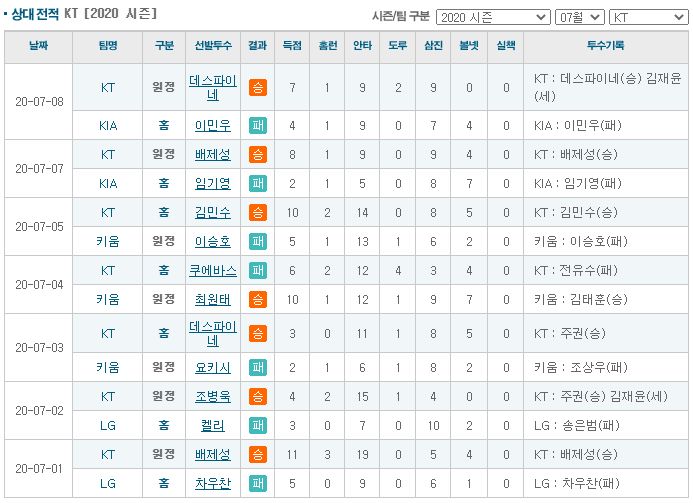Click win badge in 배제성 20-07-07 row

[x=258, y=155]
